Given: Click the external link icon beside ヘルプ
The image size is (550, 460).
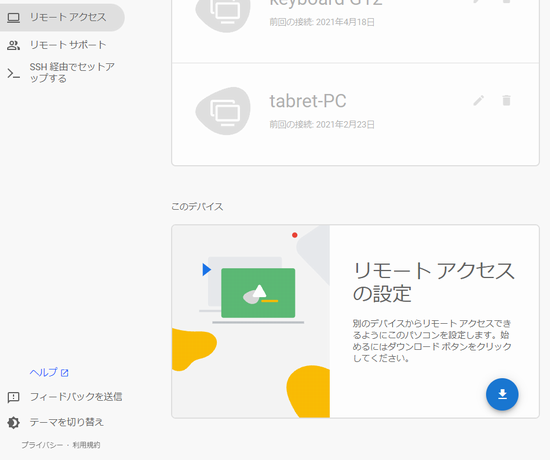Looking at the screenshot, I should point(65,373).
